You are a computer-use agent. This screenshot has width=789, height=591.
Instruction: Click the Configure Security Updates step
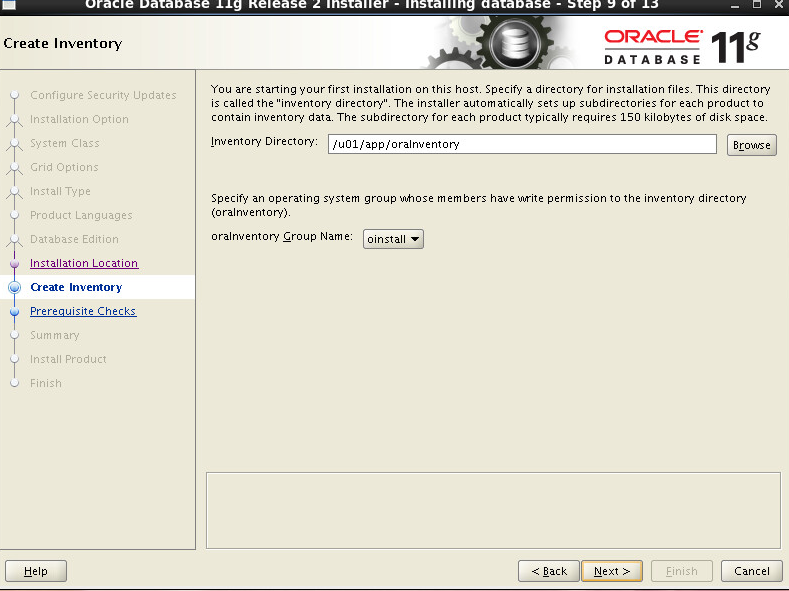pos(103,95)
